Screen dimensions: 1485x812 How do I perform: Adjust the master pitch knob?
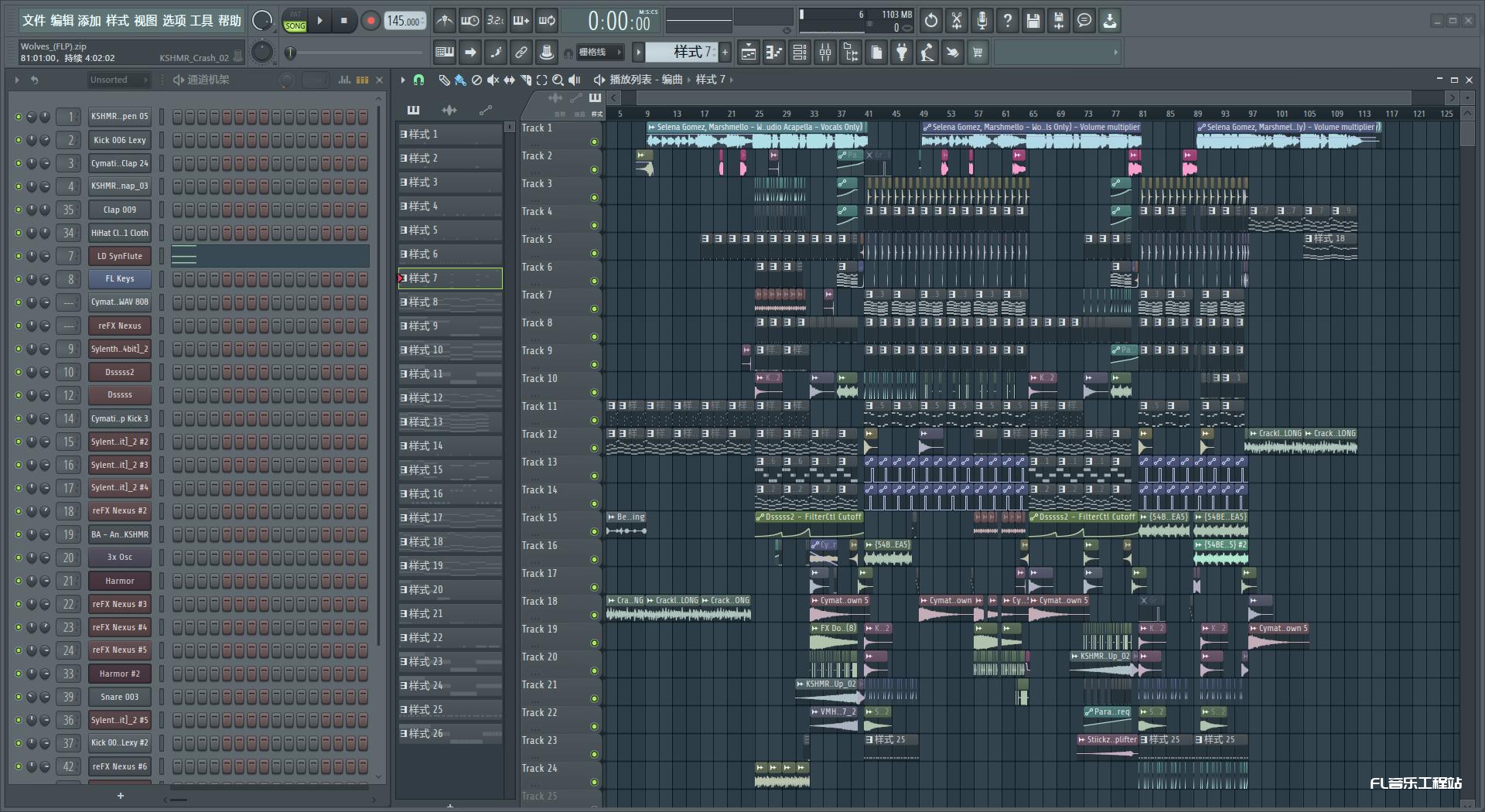pos(262,52)
